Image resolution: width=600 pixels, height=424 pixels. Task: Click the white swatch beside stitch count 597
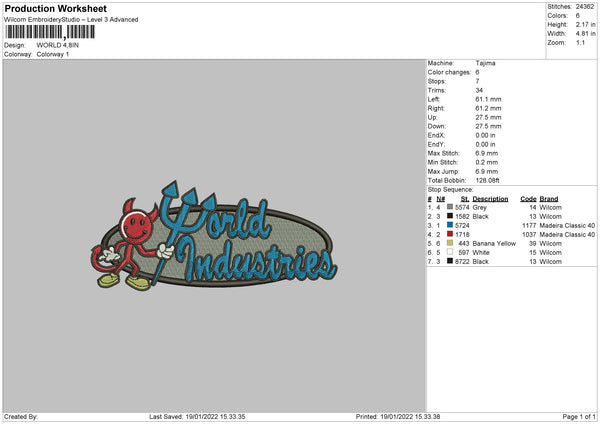(x=450, y=252)
